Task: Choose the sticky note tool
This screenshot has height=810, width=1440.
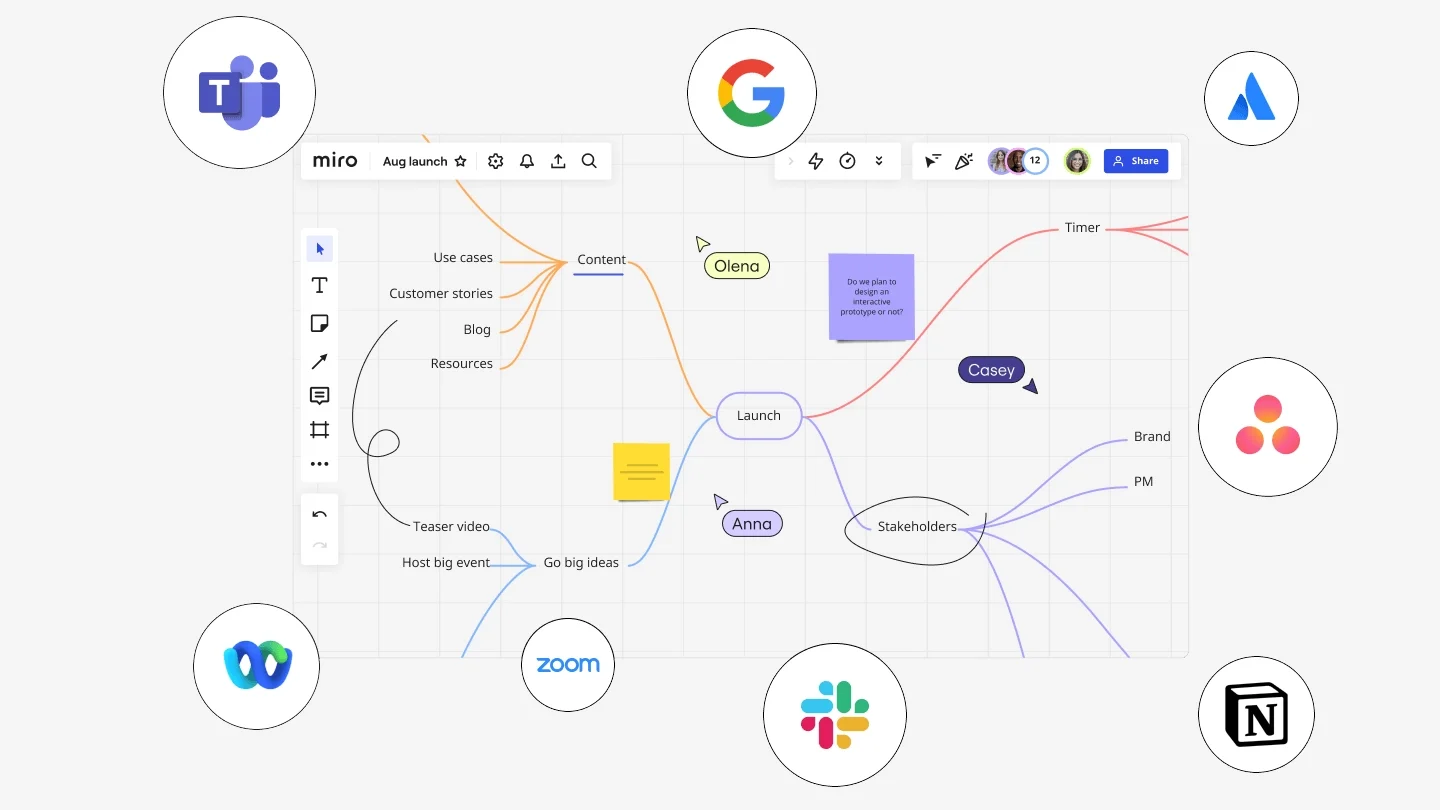Action: coord(320,323)
